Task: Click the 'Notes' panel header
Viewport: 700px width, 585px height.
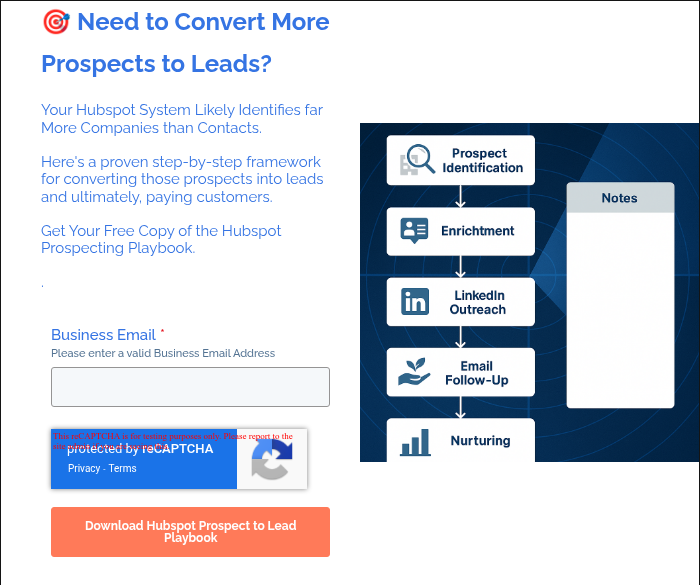Action: 620,197
